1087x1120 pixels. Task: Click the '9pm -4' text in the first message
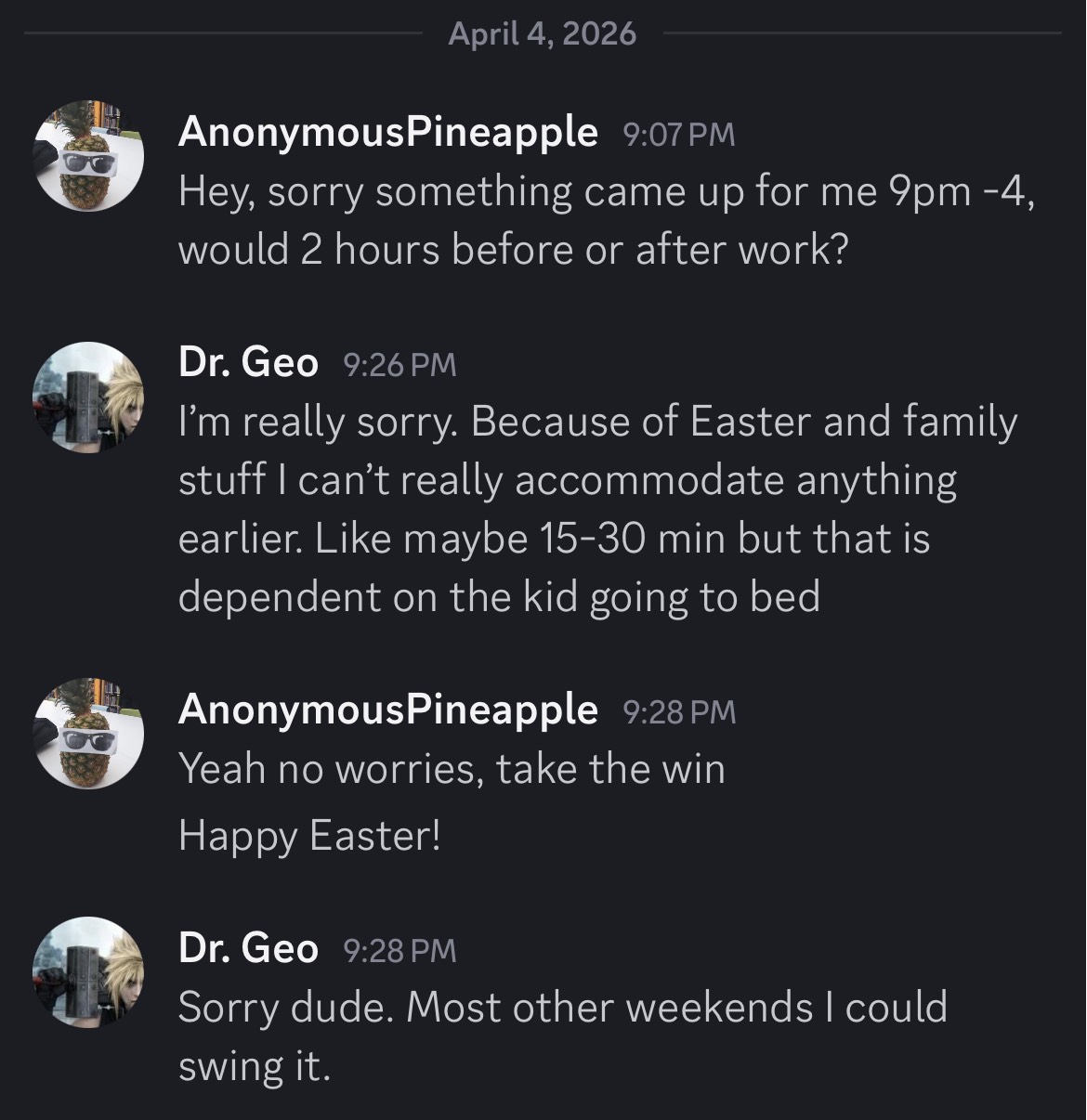(x=960, y=192)
